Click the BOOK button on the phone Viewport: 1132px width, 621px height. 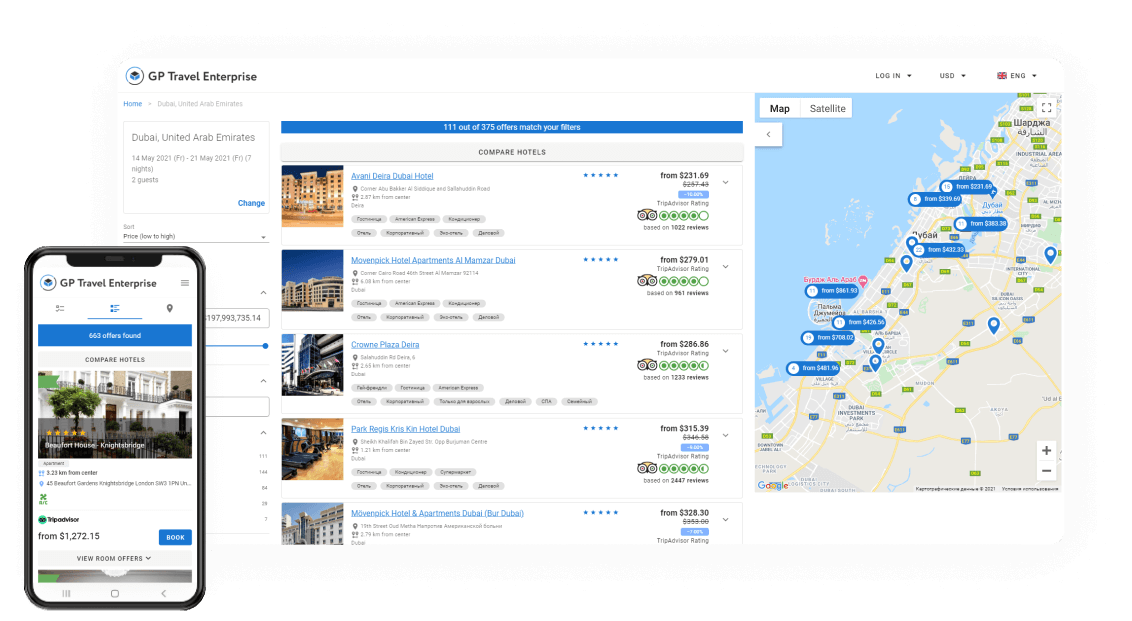(175, 537)
